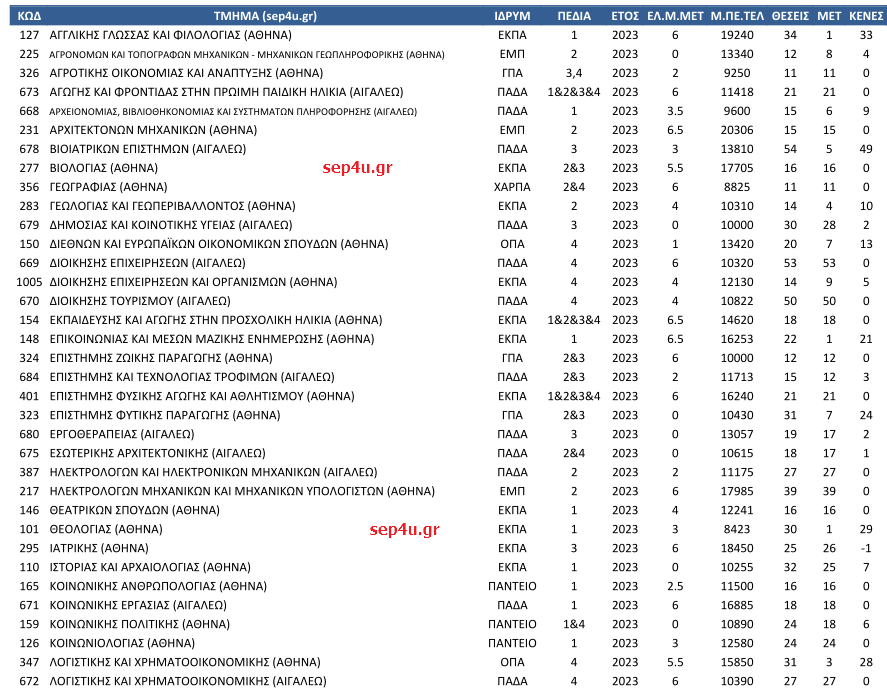
Task: Select ΑΡΧΙΤΕΚΤΟΝΩΝ ΜΗΧΑΝΙΚΩΝ (ΑΘΗΝΑ) row name
Action: [139, 130]
